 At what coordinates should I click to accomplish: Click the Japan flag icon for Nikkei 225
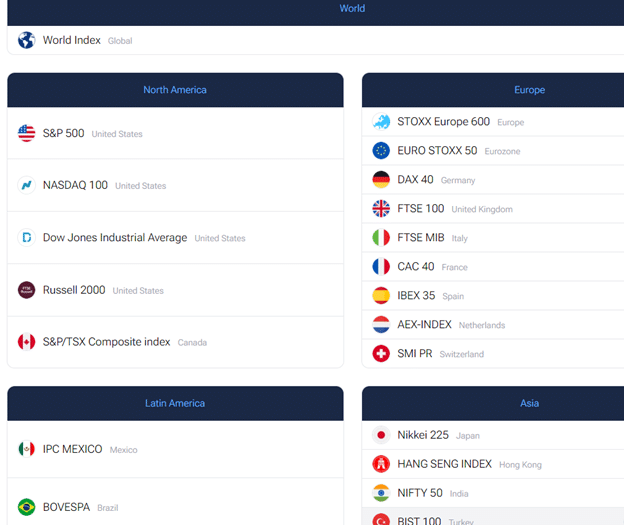[x=381, y=435]
